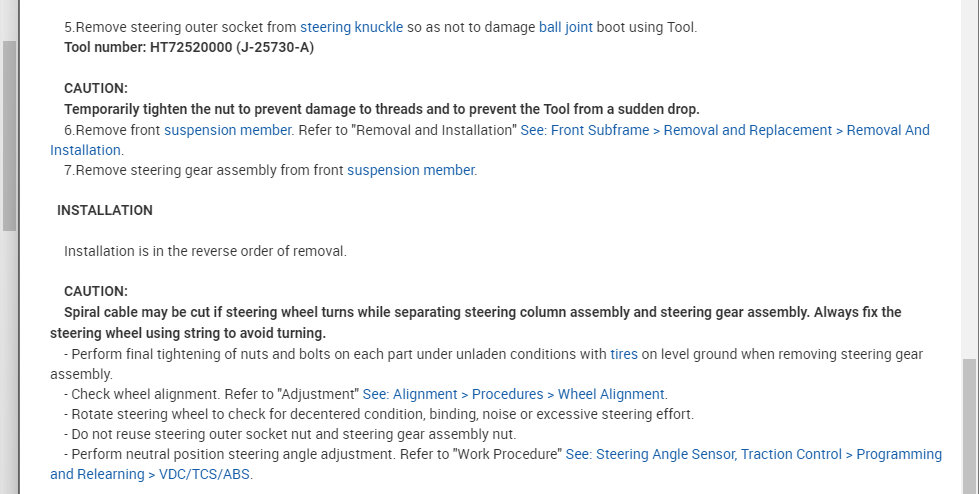Open the steering knuckle link
Image resolution: width=979 pixels, height=494 pixels.
(351, 27)
